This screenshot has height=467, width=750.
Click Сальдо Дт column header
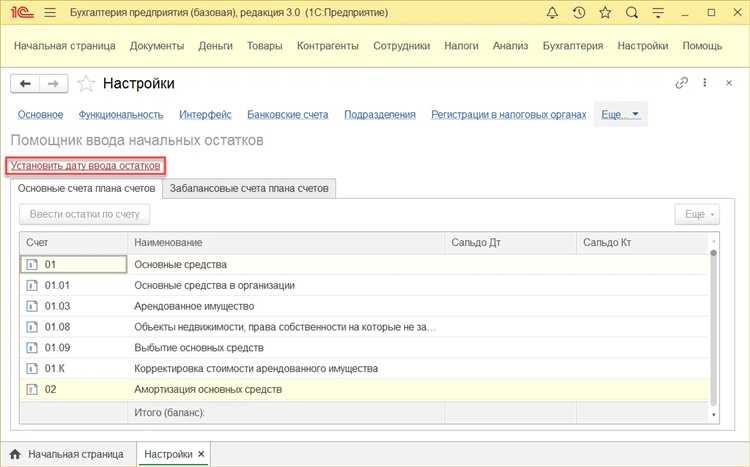(x=511, y=243)
